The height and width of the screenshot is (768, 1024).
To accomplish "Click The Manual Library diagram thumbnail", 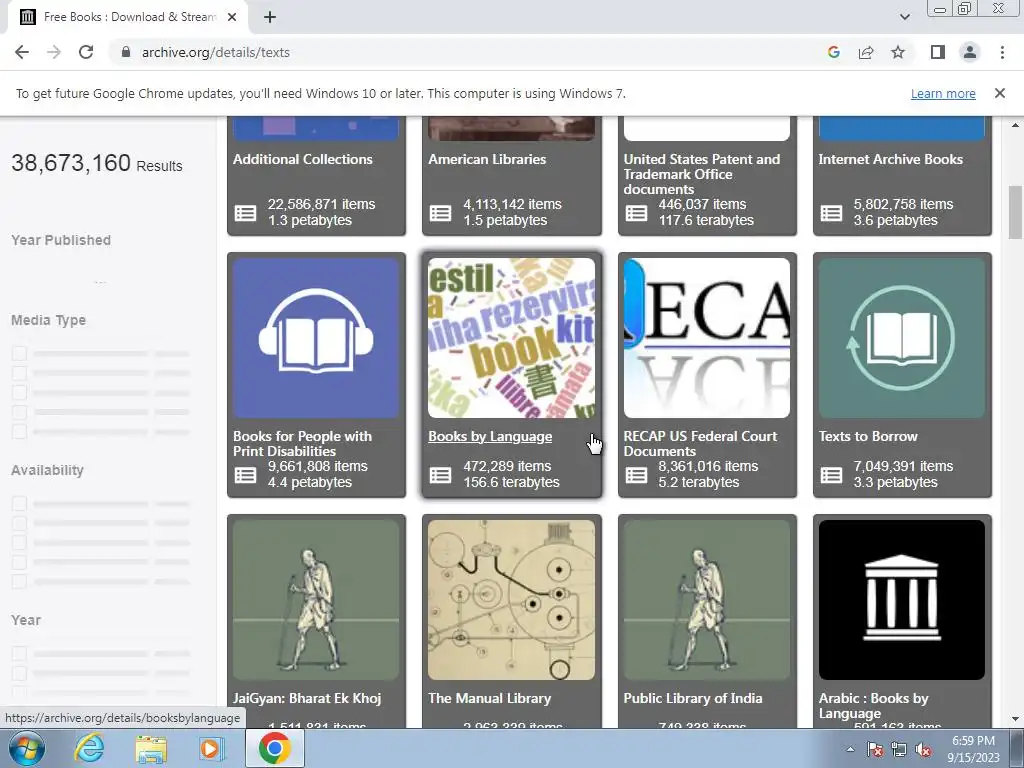I will [511, 600].
